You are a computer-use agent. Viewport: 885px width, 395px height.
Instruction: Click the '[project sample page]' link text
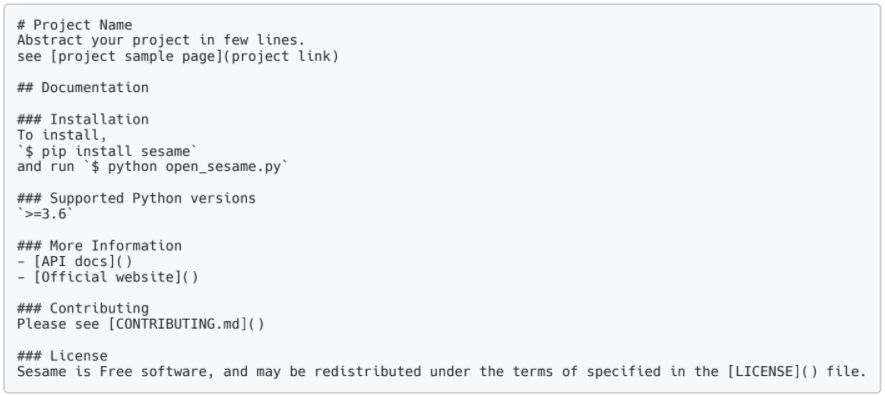pos(137,56)
